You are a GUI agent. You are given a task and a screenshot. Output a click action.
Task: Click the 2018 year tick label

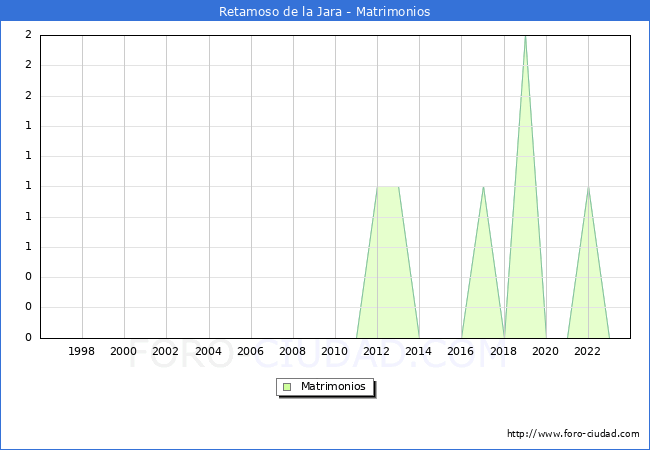click(x=504, y=351)
